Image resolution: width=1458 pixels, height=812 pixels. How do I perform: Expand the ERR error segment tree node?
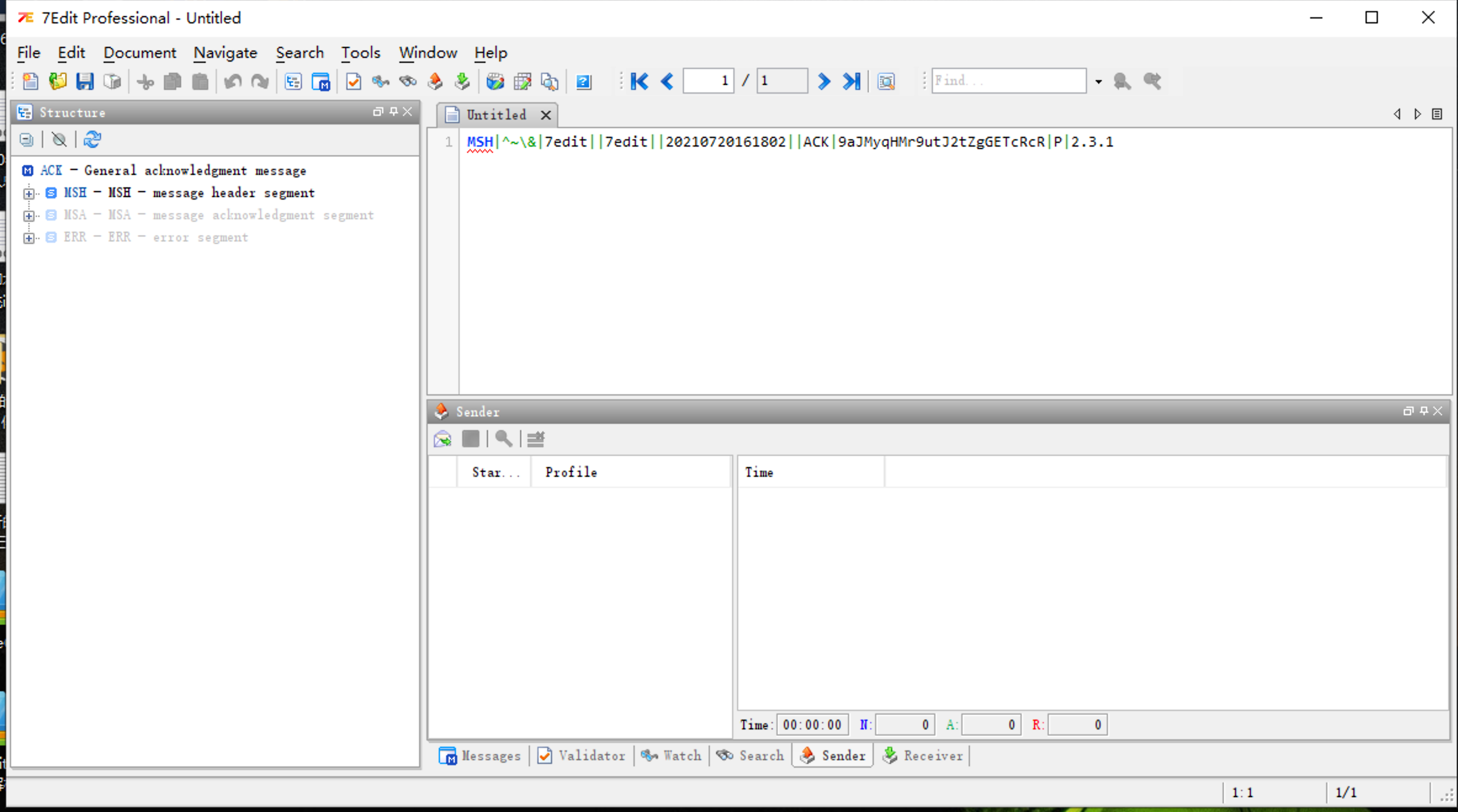(28, 238)
